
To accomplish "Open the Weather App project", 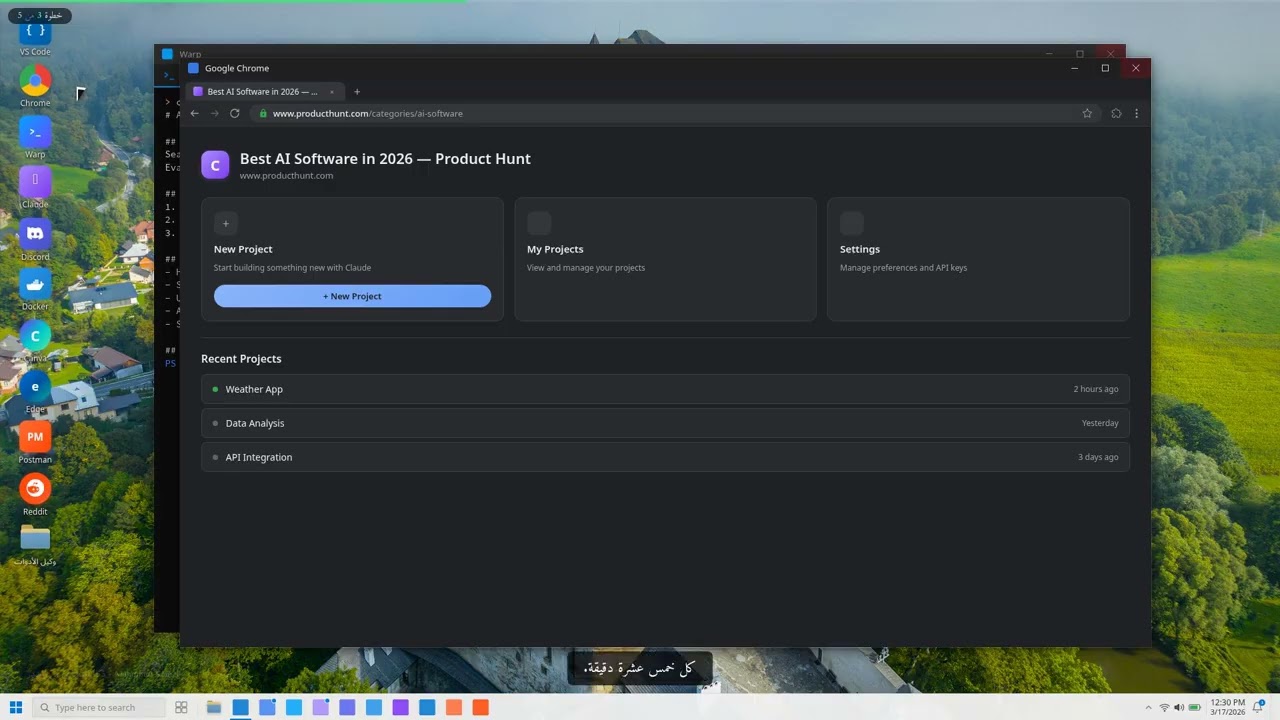I will [x=665, y=389].
